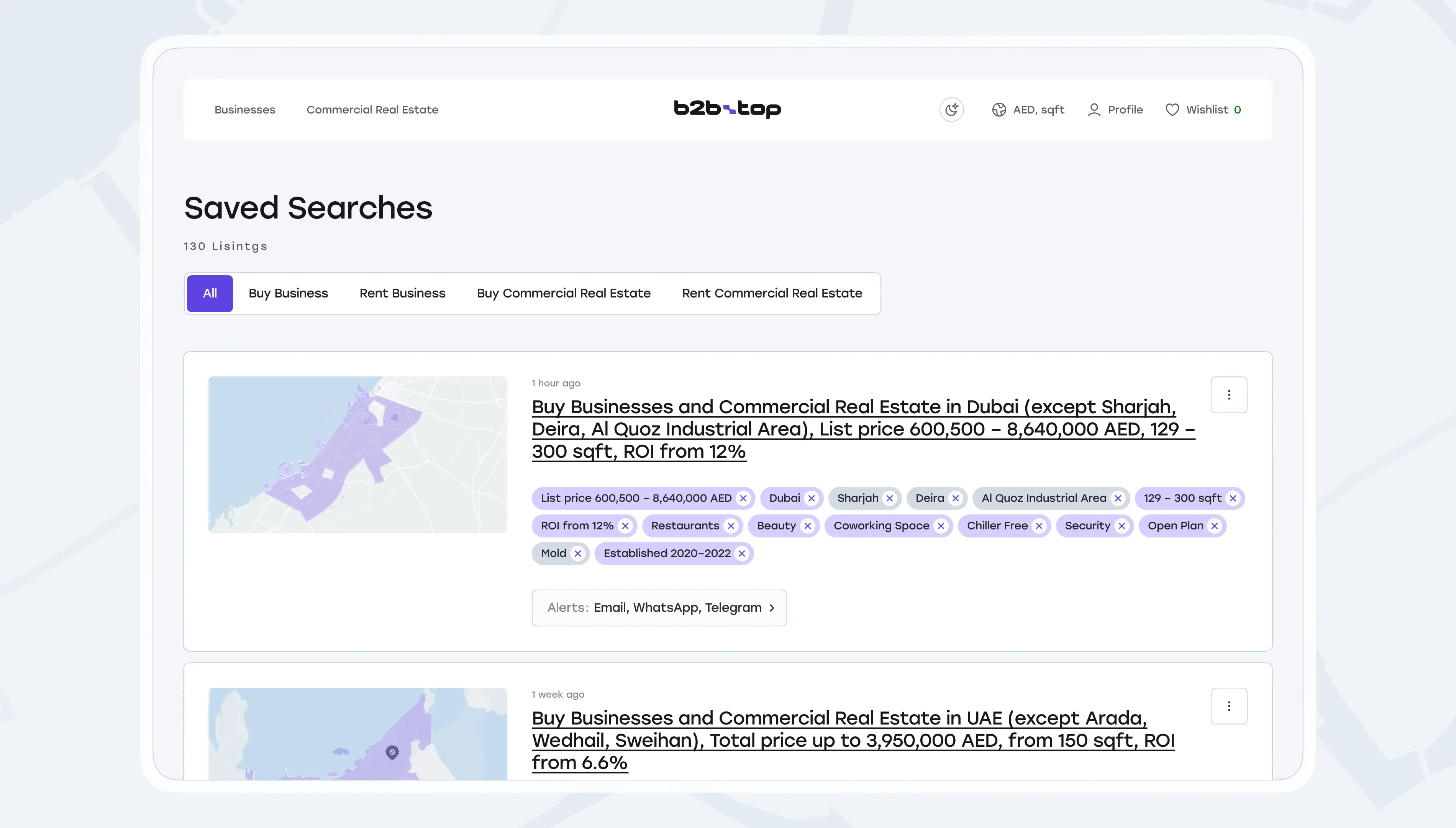This screenshot has height=828, width=1456.
Task: Go to Commercial Real Estate section
Action: pyautogui.click(x=372, y=110)
